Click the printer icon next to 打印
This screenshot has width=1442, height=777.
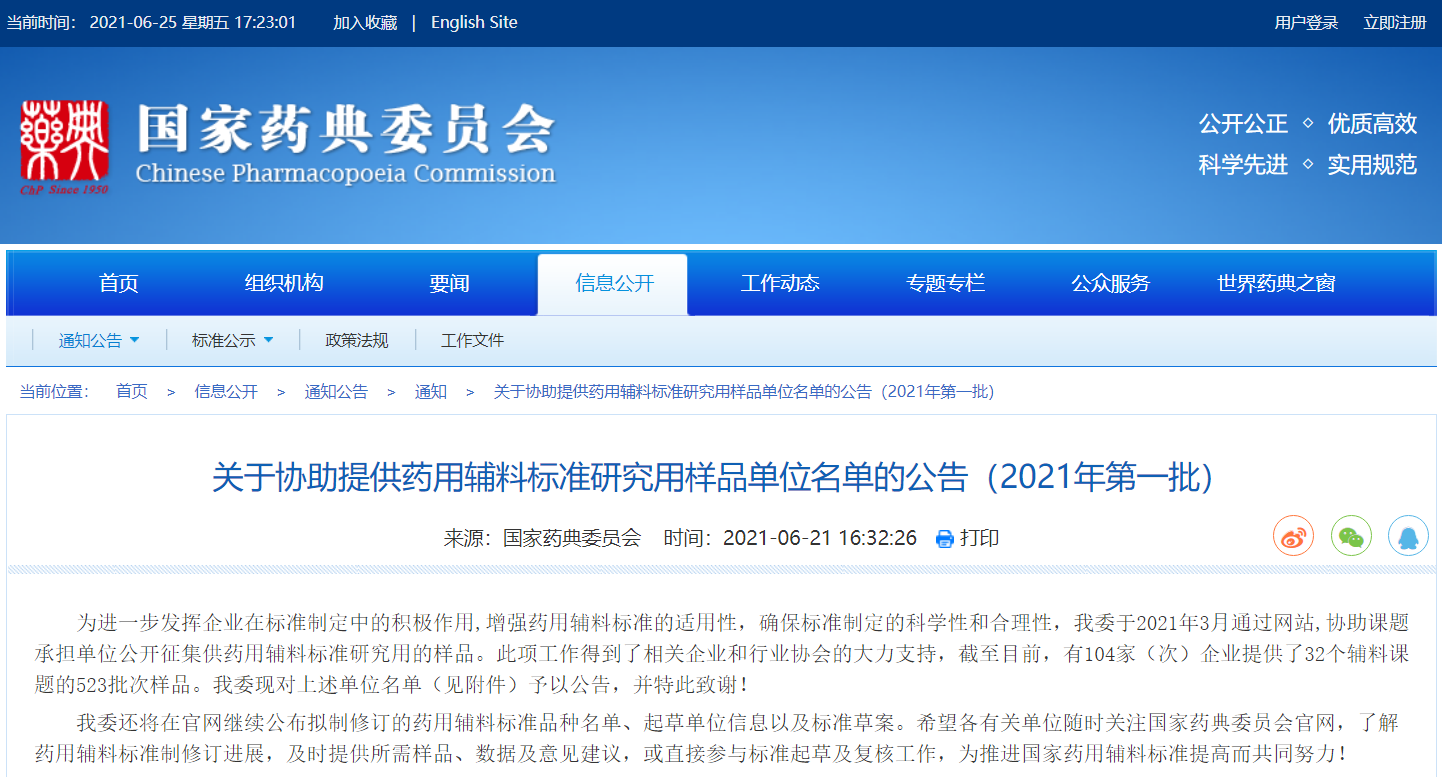pyautogui.click(x=944, y=539)
